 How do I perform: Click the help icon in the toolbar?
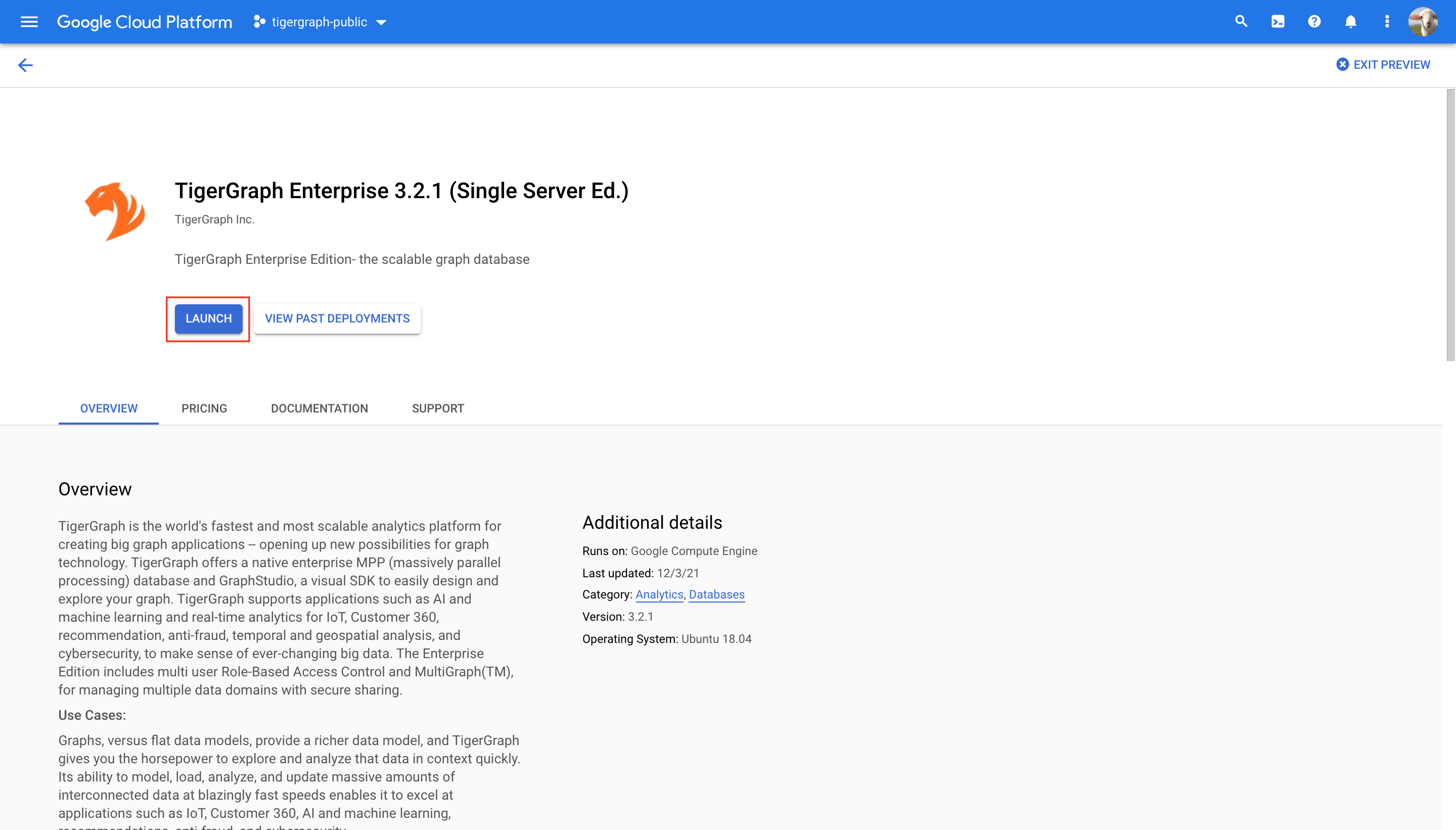(1314, 22)
